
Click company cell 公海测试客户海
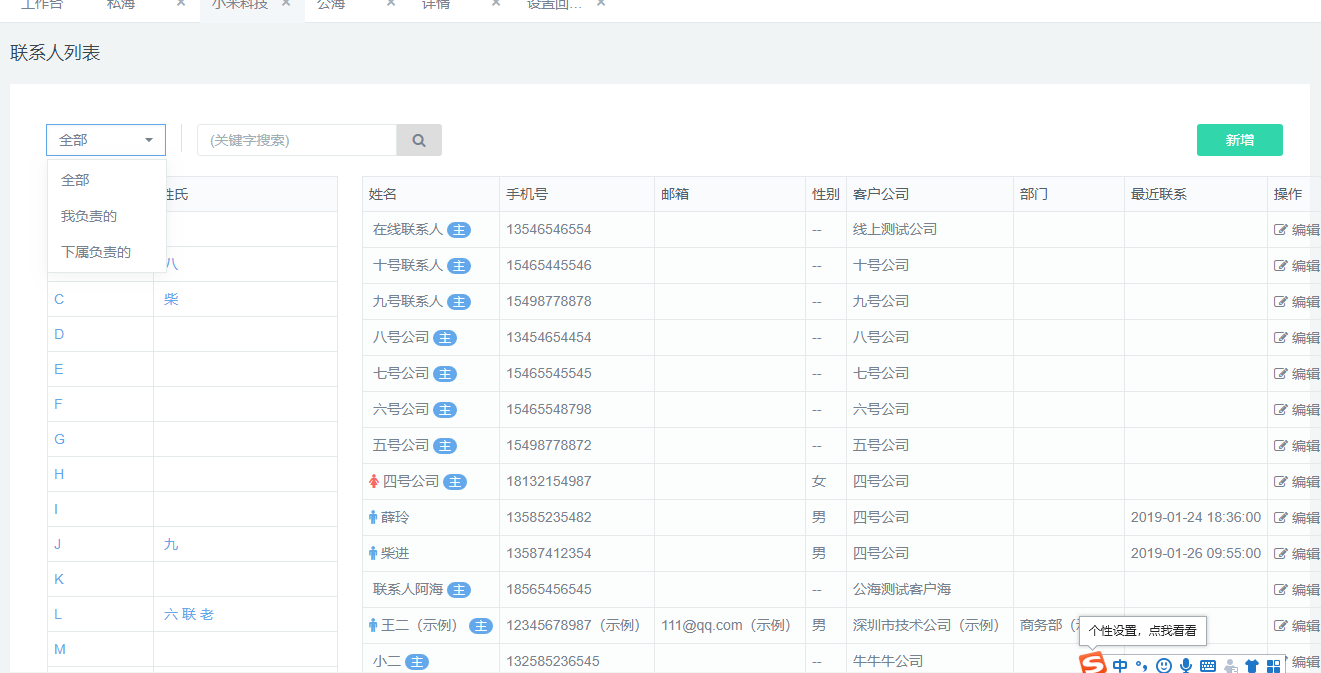[x=902, y=589]
